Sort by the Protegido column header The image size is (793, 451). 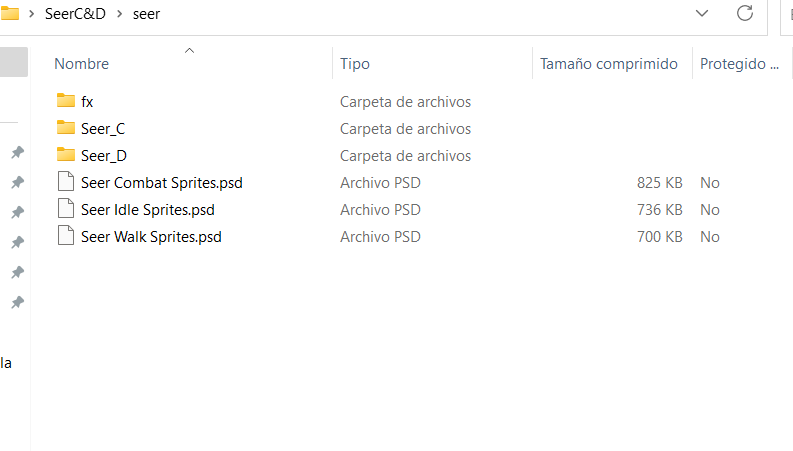click(x=739, y=64)
